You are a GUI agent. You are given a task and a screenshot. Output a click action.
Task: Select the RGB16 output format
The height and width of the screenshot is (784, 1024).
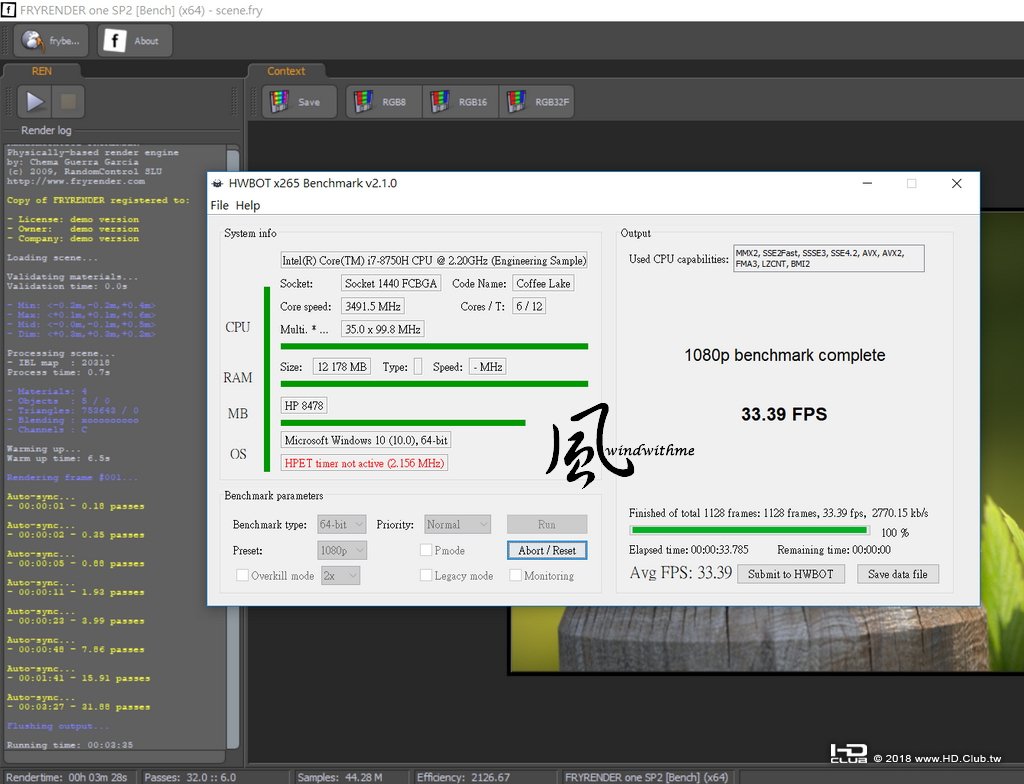tap(460, 102)
